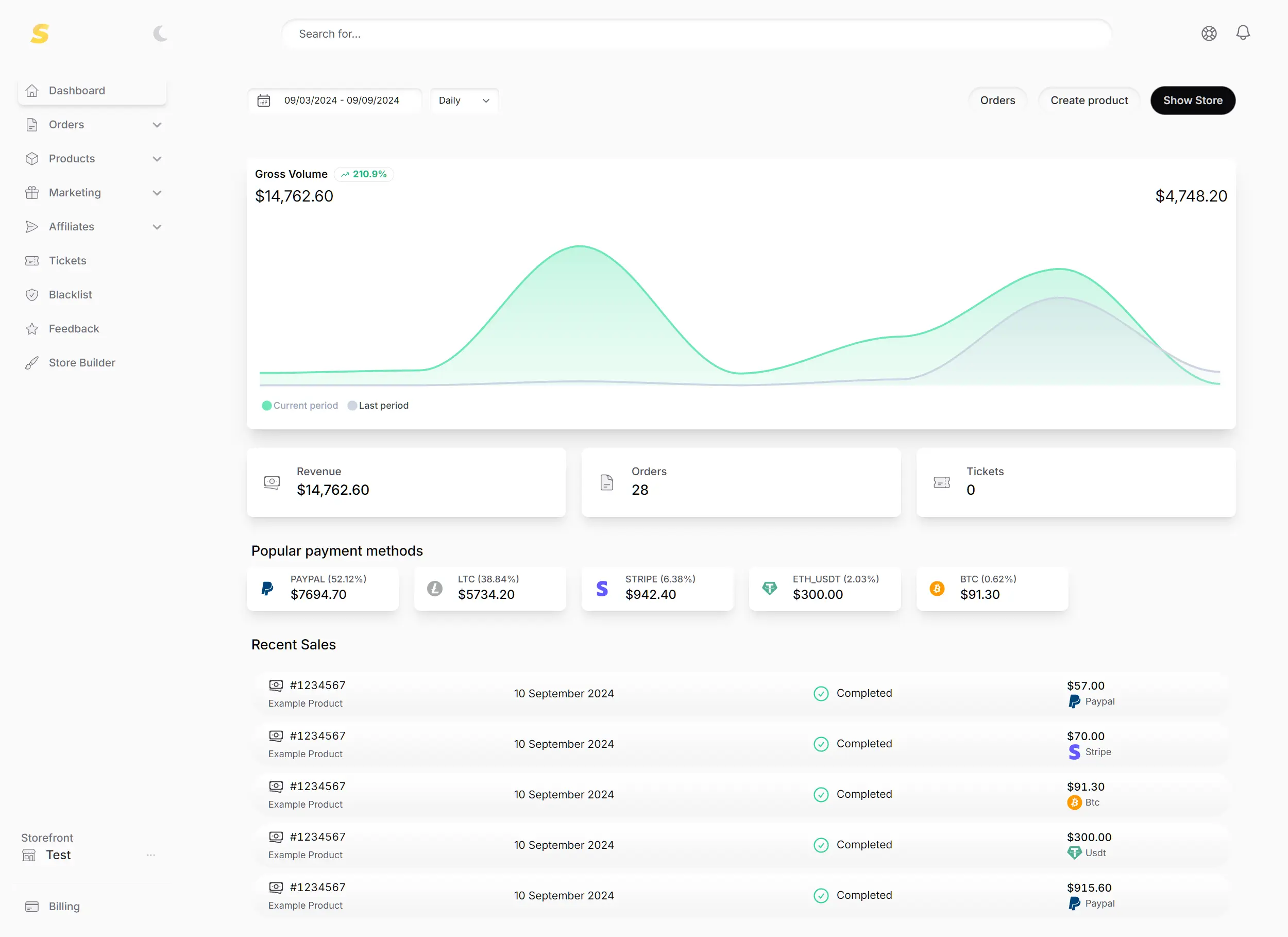Click the Bitcoin BTC card icon
This screenshot has width=1288, height=937.
click(937, 588)
